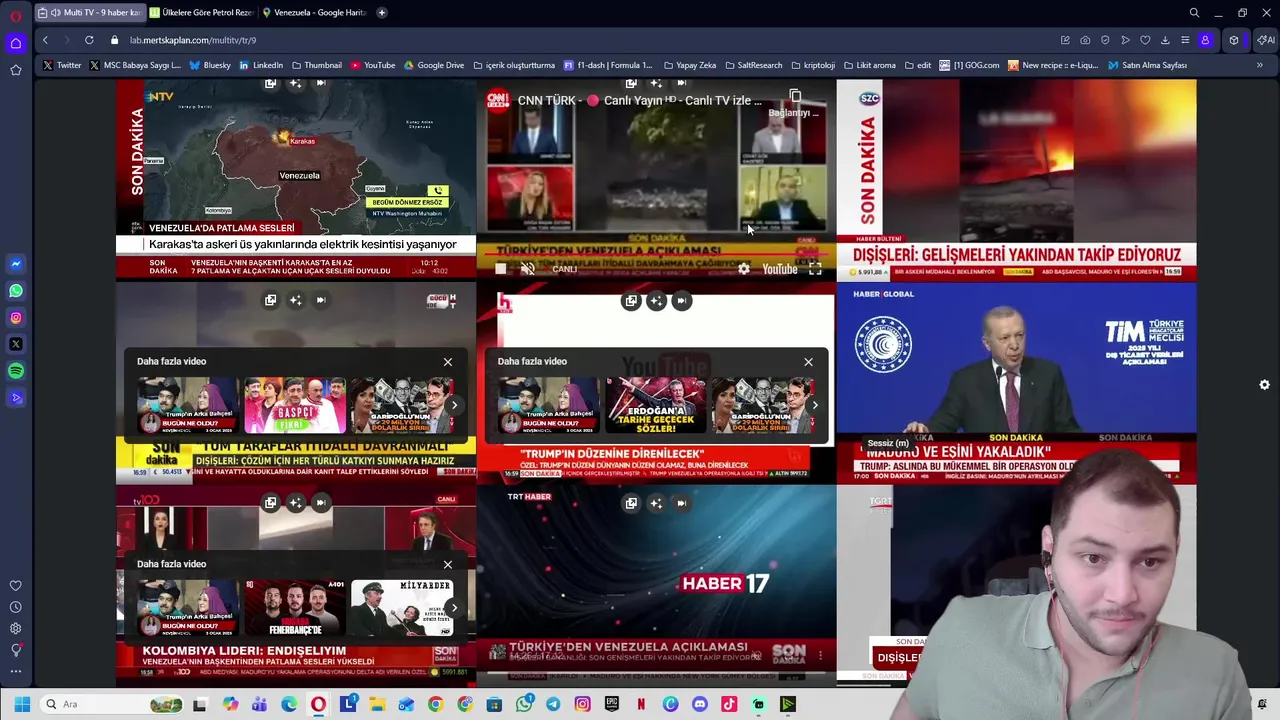Open the LinkedIn bookmark
The height and width of the screenshot is (720, 1280).
(261, 65)
